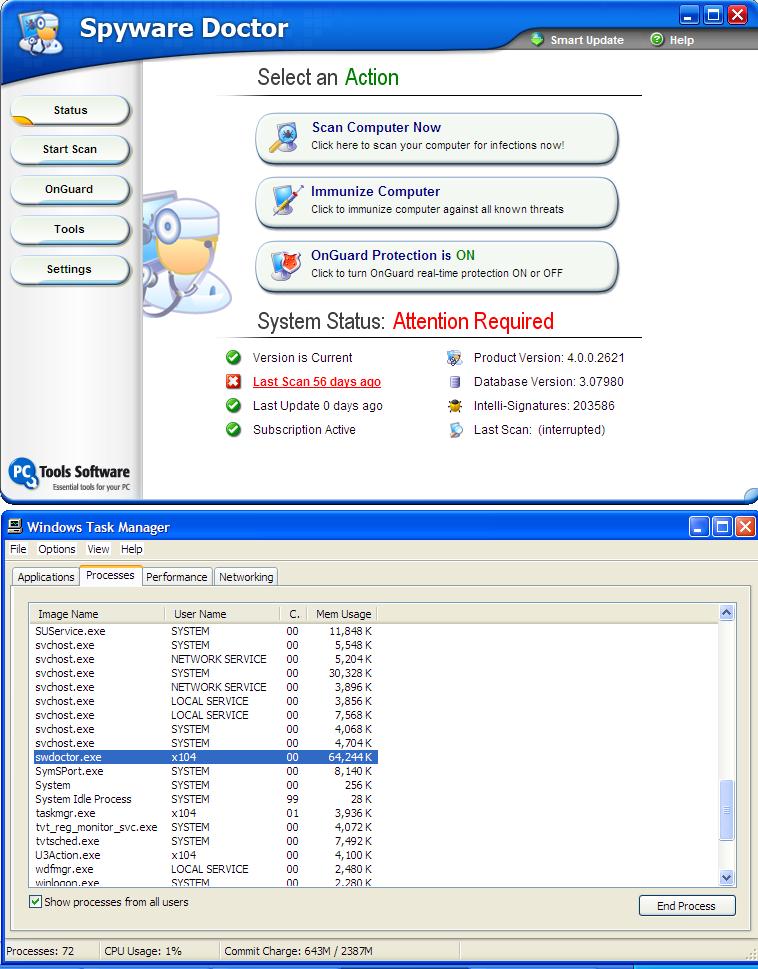
Task: Click the process list scroll-up arrow
Action: point(726,612)
